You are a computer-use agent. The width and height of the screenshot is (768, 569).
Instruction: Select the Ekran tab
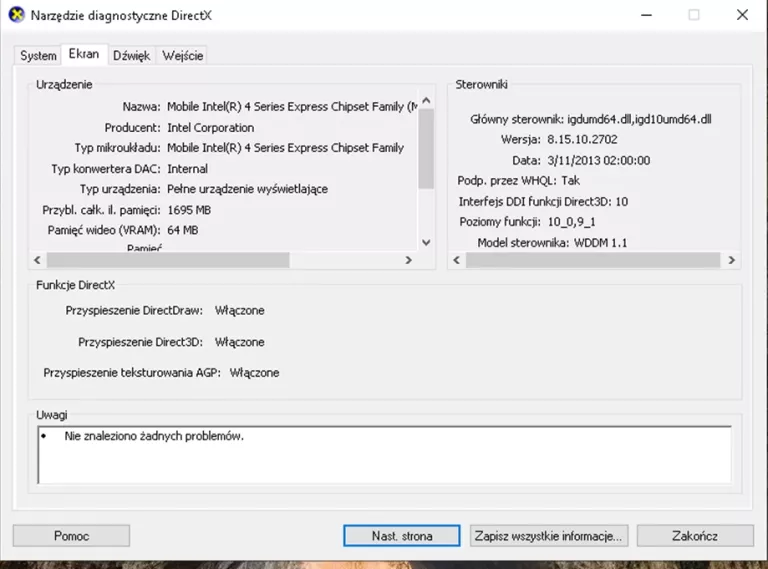click(84, 54)
